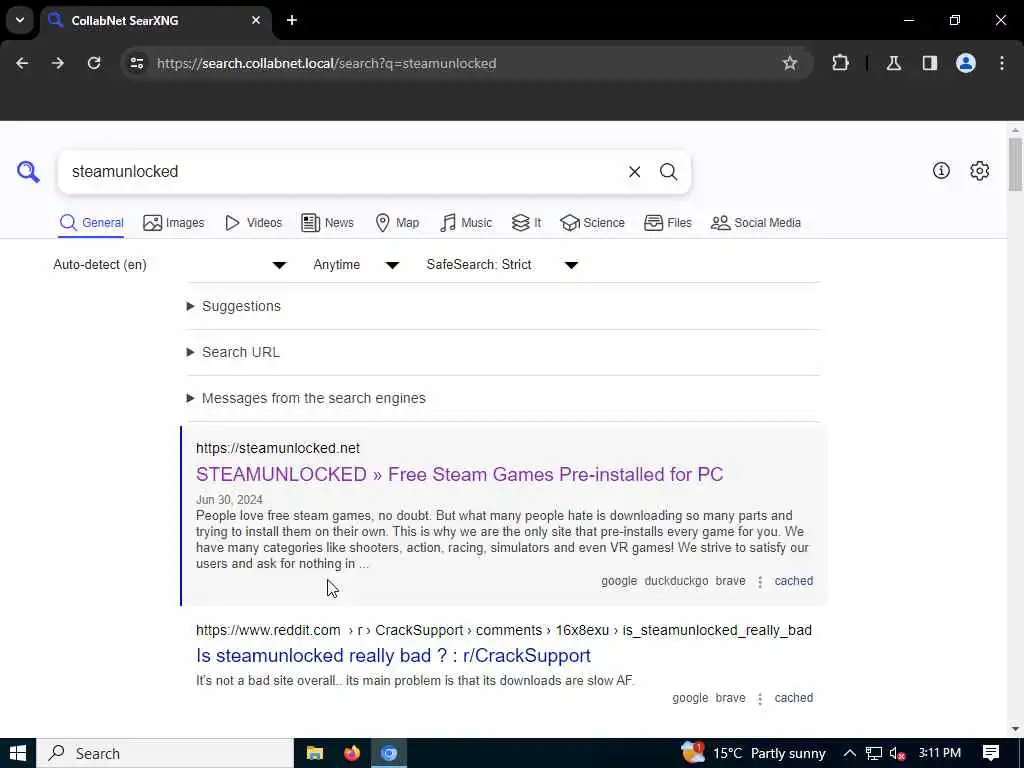
Task: Bookmark this page with star icon
Action: pos(790,63)
